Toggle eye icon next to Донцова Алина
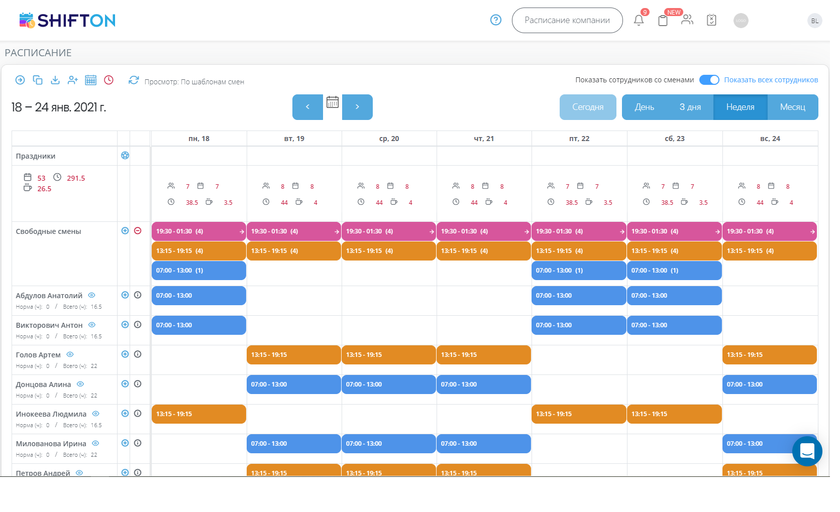This screenshot has height=512, width=840. 81,384
